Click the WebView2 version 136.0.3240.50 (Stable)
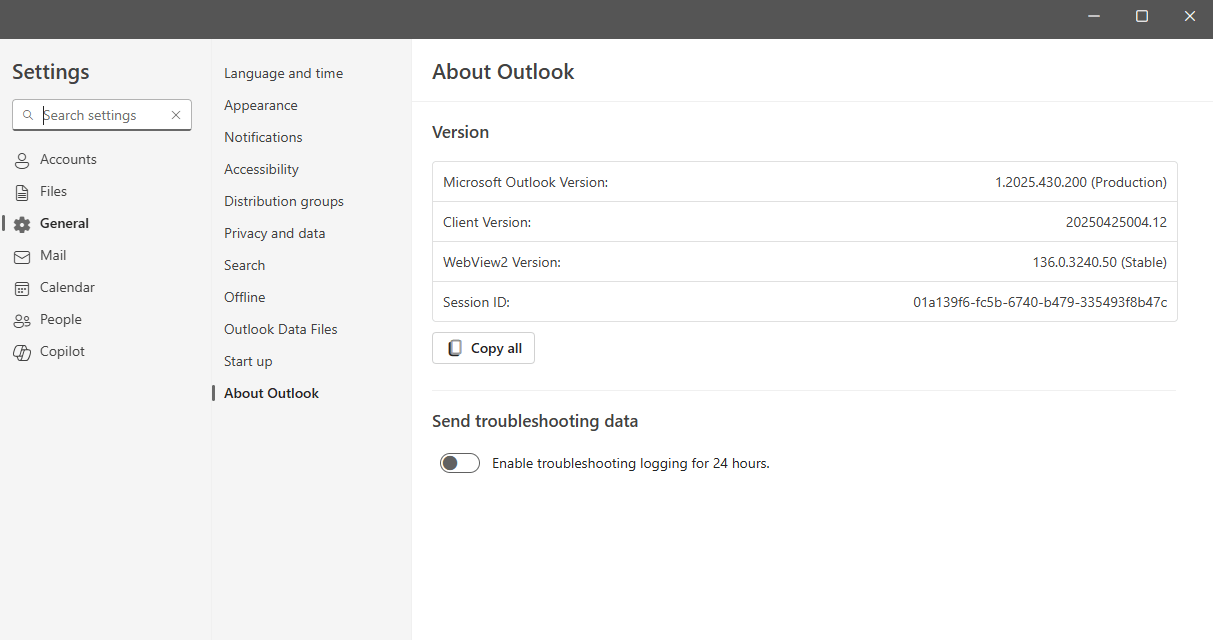 click(1100, 262)
